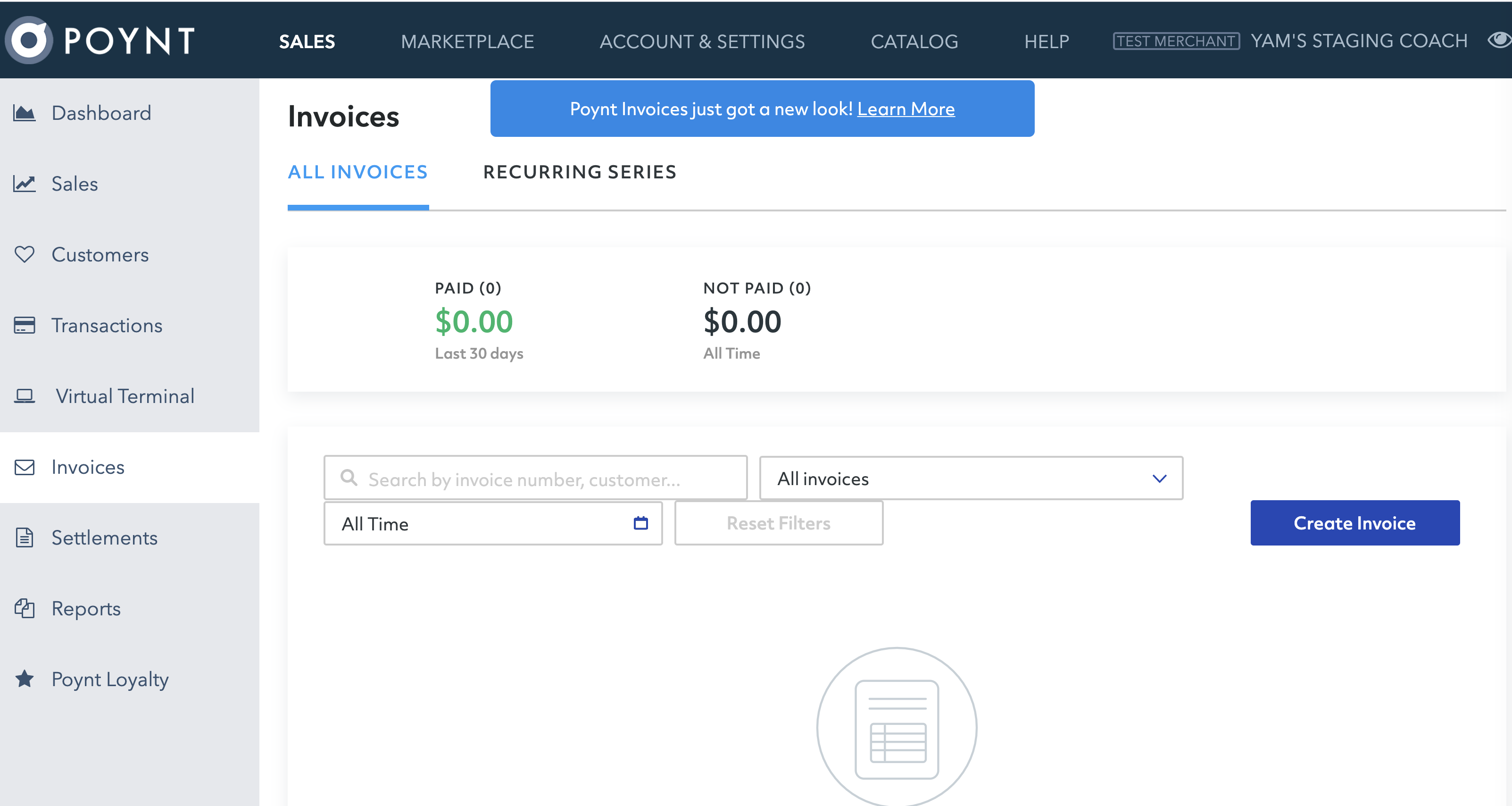
Task: Click the PAID (0) summary label
Action: point(468,288)
